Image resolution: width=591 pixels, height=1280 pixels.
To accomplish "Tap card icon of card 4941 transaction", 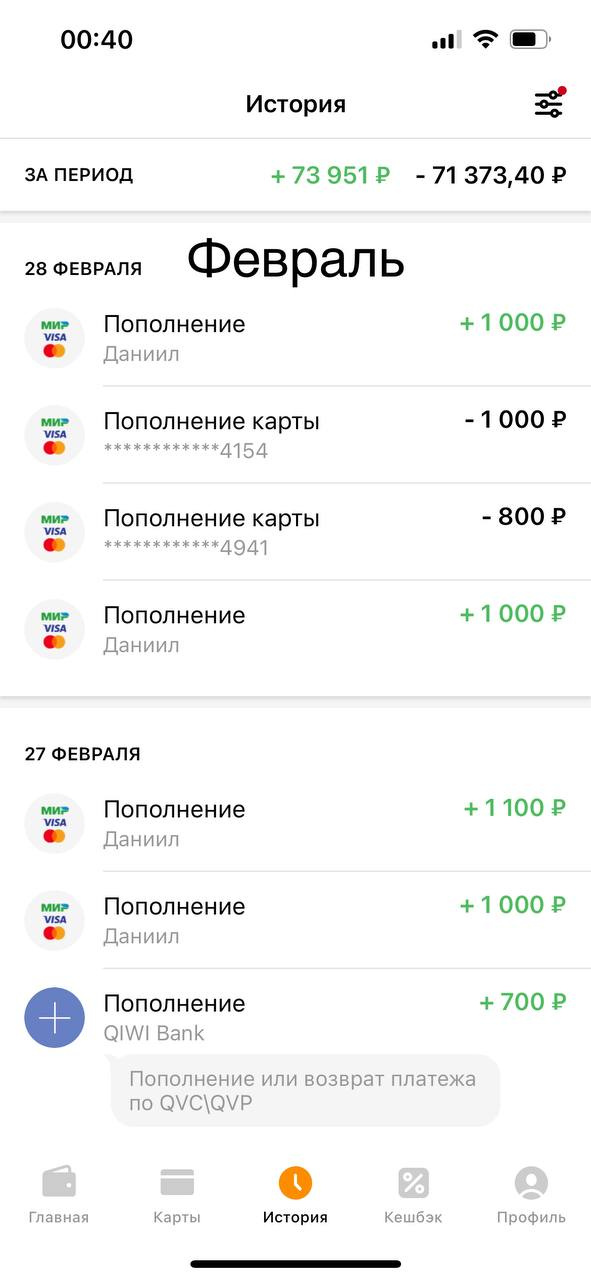I will (54, 532).
